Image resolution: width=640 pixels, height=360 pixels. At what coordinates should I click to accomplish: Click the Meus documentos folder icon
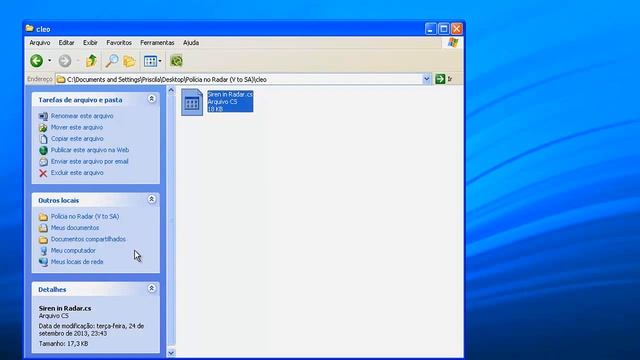pyautogui.click(x=43, y=228)
